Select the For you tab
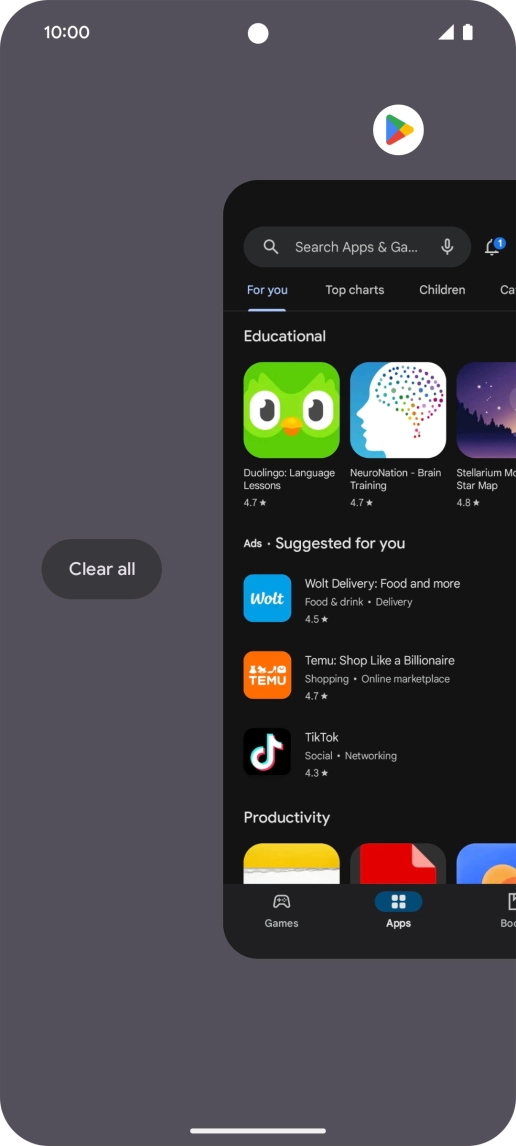 pos(267,290)
